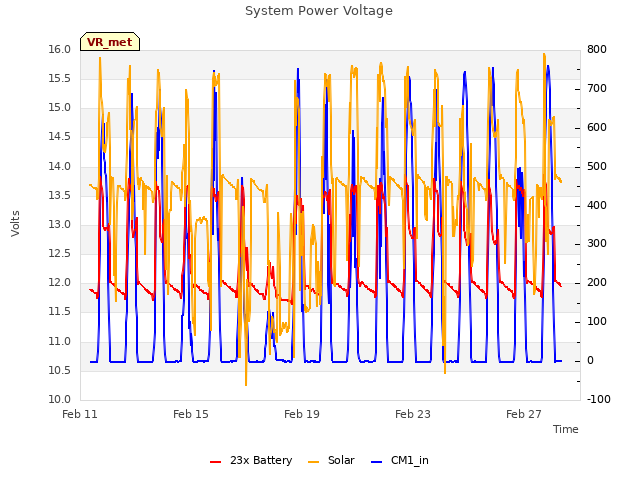Click the 100 right axis value

click(x=597, y=322)
